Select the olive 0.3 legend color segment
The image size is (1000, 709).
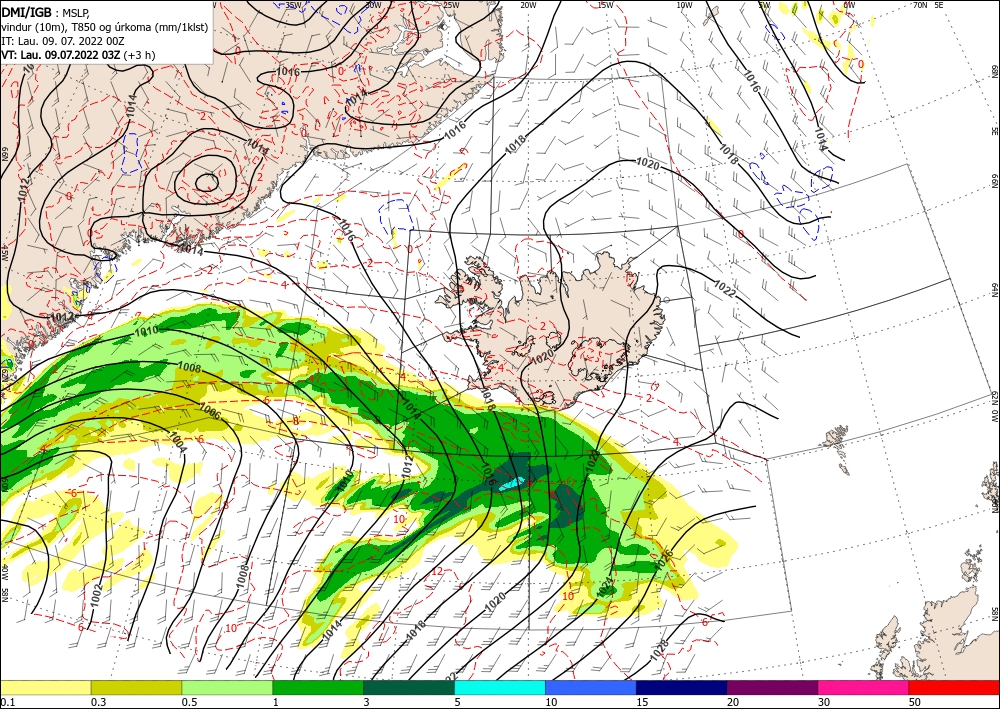coord(136,687)
